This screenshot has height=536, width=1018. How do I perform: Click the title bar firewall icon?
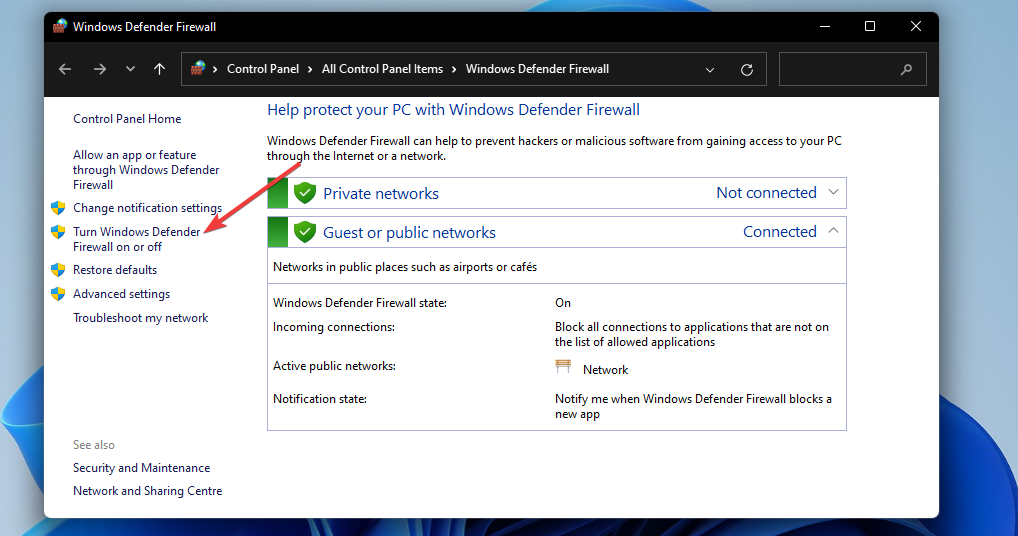coord(60,27)
